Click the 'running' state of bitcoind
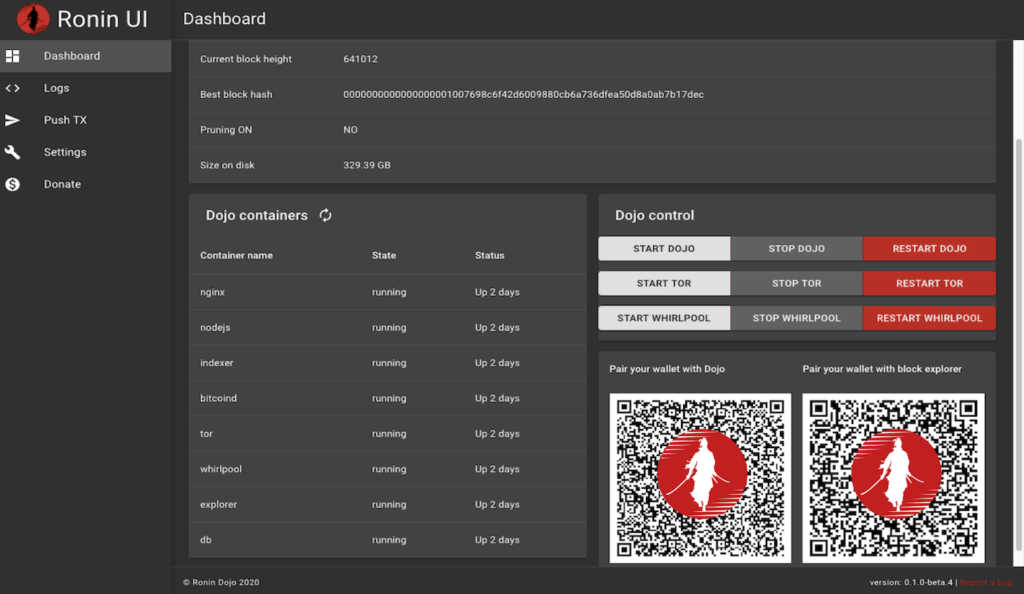Screen dimensions: 1024x594 389,398
